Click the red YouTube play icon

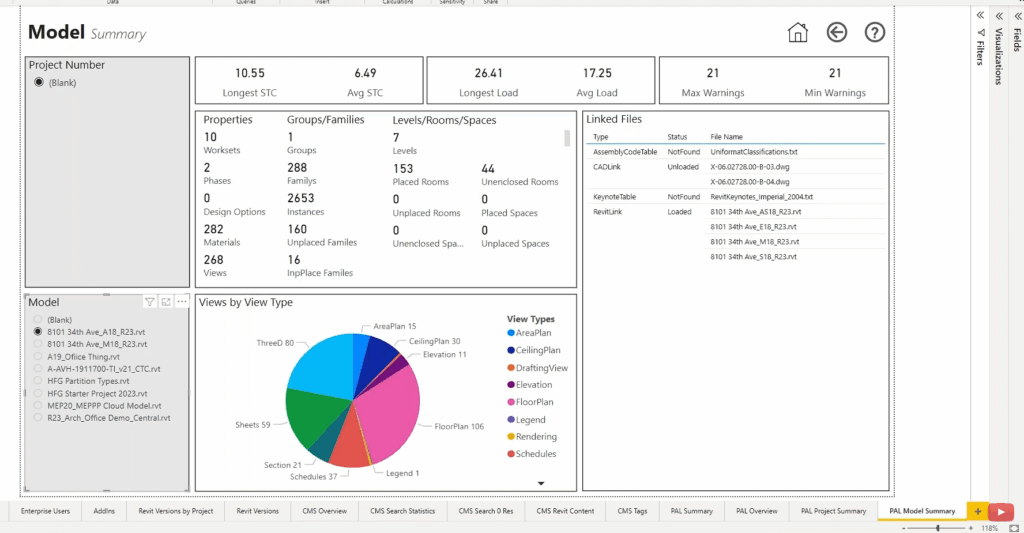(1001, 511)
